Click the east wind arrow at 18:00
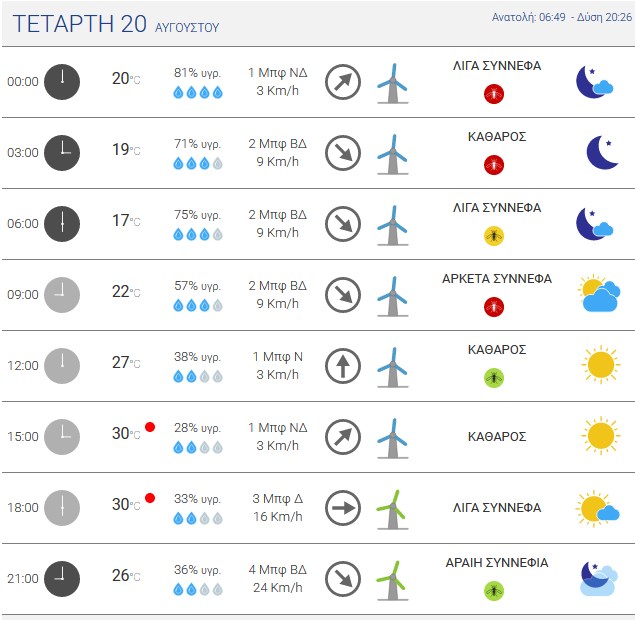635x620 pixels. (x=343, y=508)
